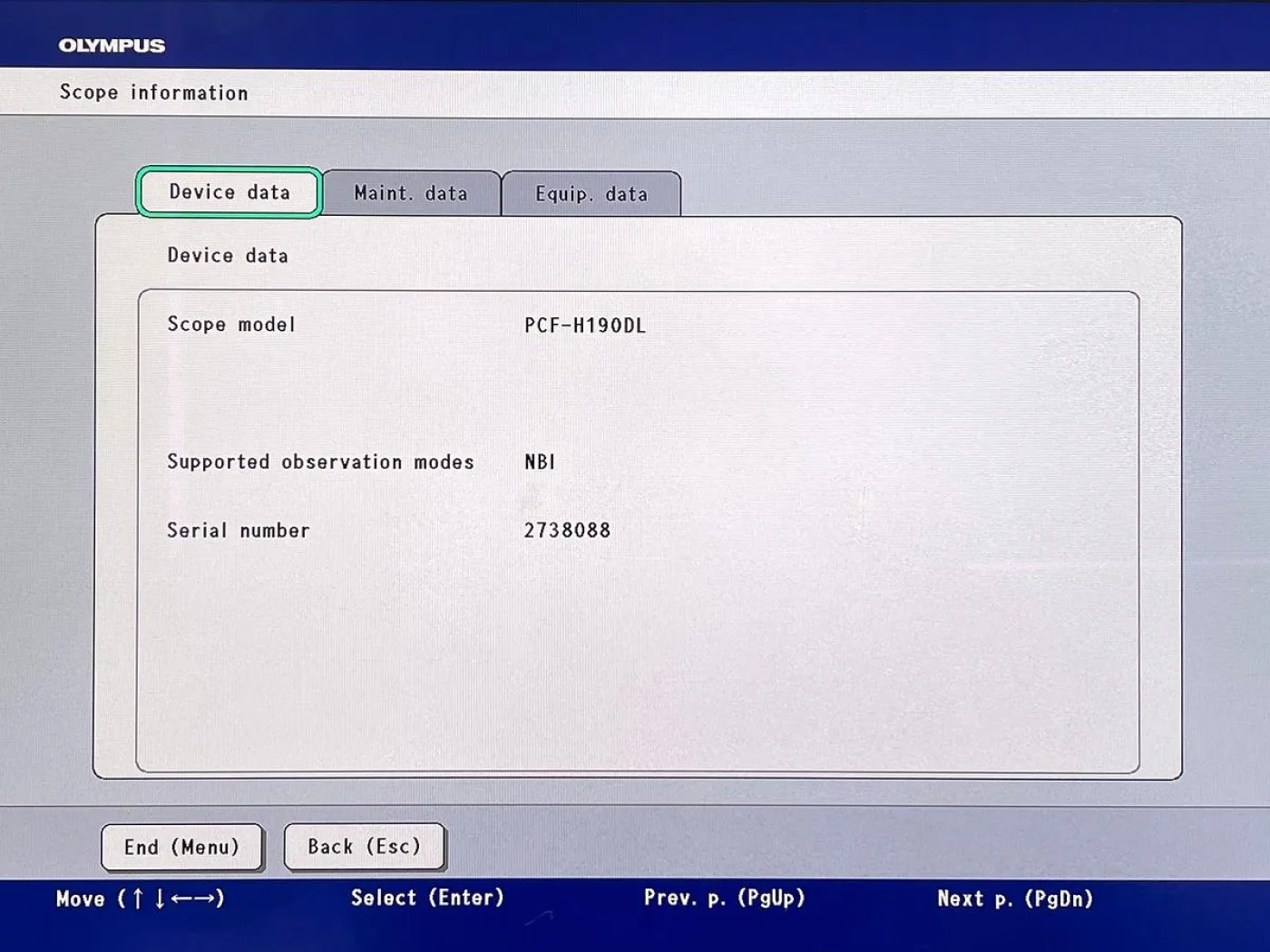The image size is (1270, 952).
Task: Click the Scope information title
Action: coord(153,92)
